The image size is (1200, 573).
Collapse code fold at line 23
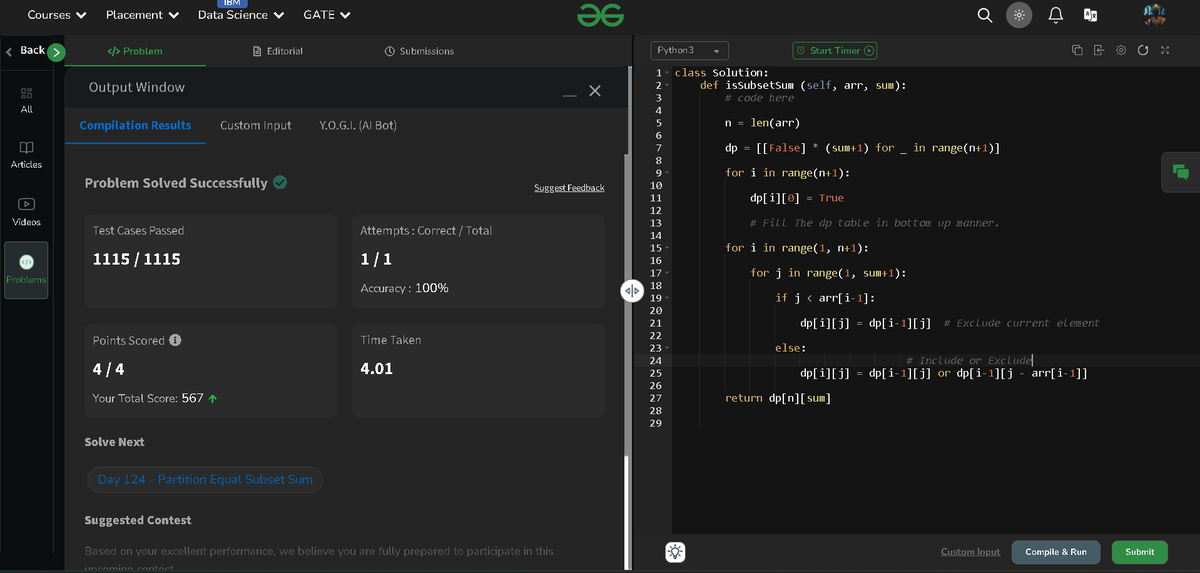(667, 348)
